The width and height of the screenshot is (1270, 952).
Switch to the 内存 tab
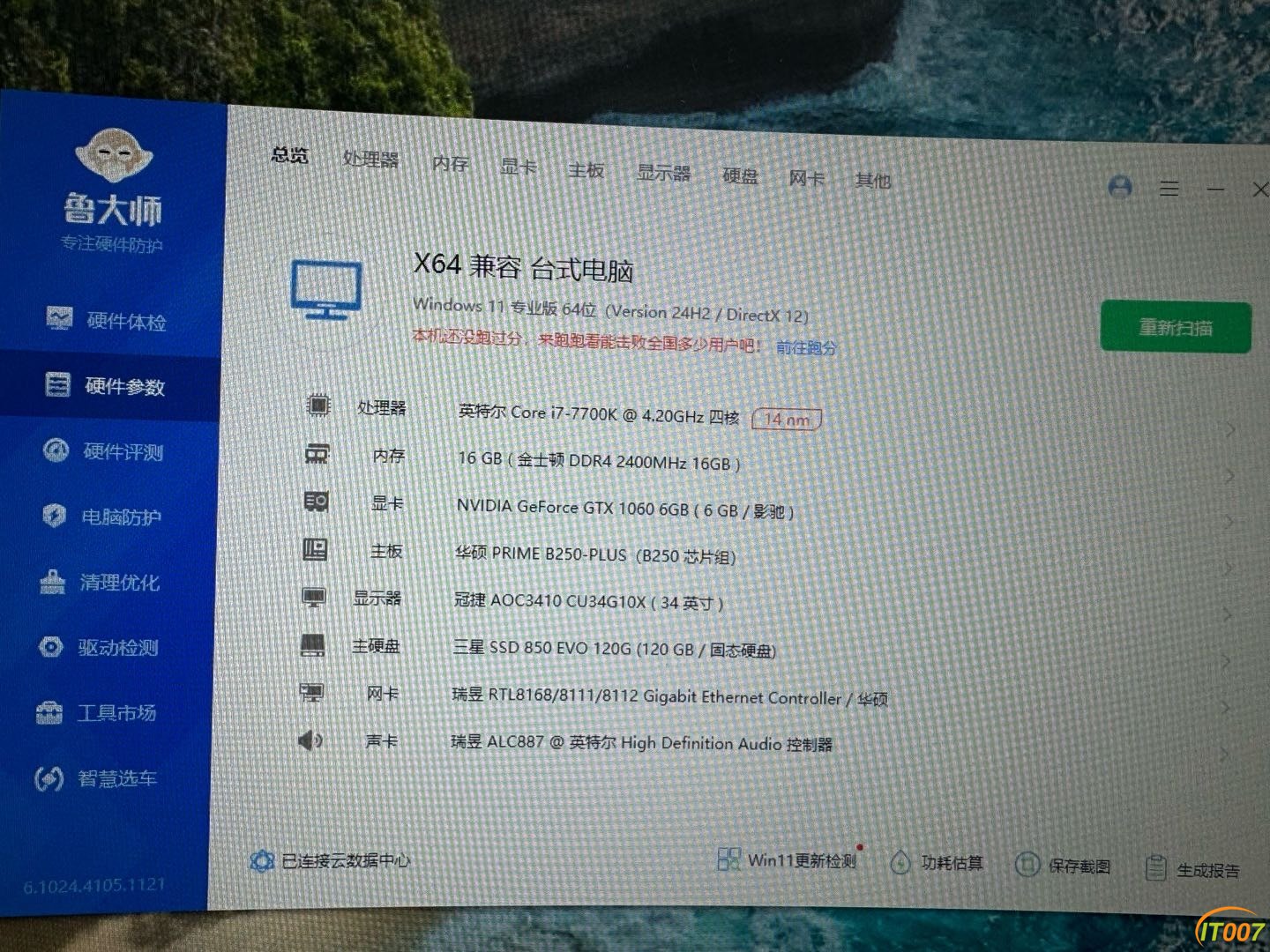click(450, 163)
